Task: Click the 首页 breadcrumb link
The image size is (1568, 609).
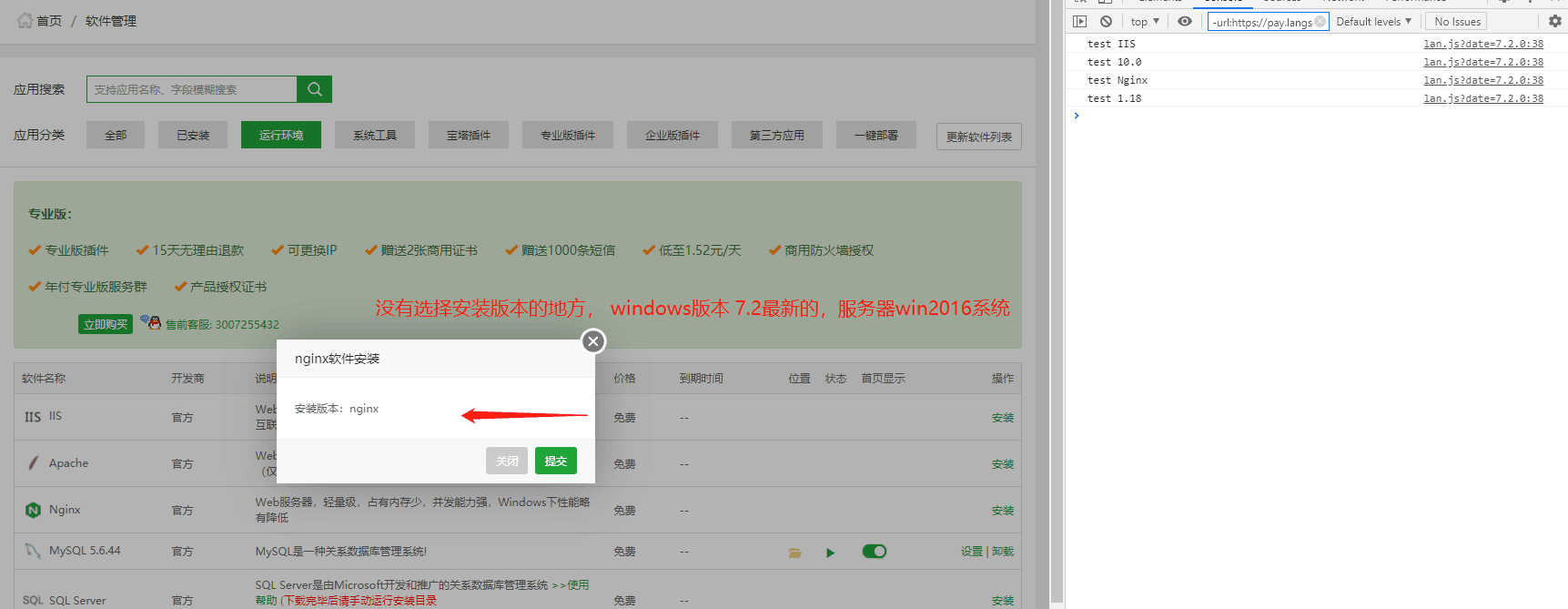Action: [x=49, y=21]
